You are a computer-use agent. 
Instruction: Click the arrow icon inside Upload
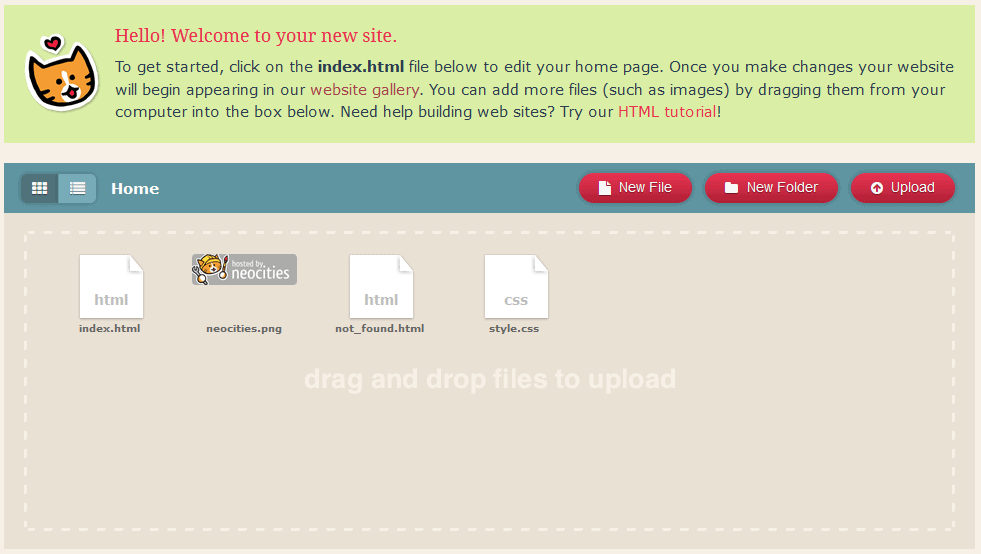point(877,188)
